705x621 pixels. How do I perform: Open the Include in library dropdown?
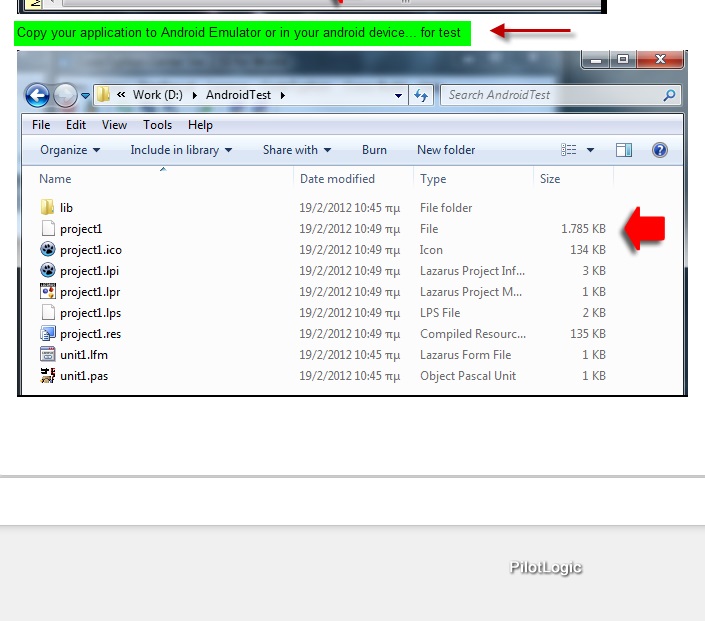coord(181,150)
